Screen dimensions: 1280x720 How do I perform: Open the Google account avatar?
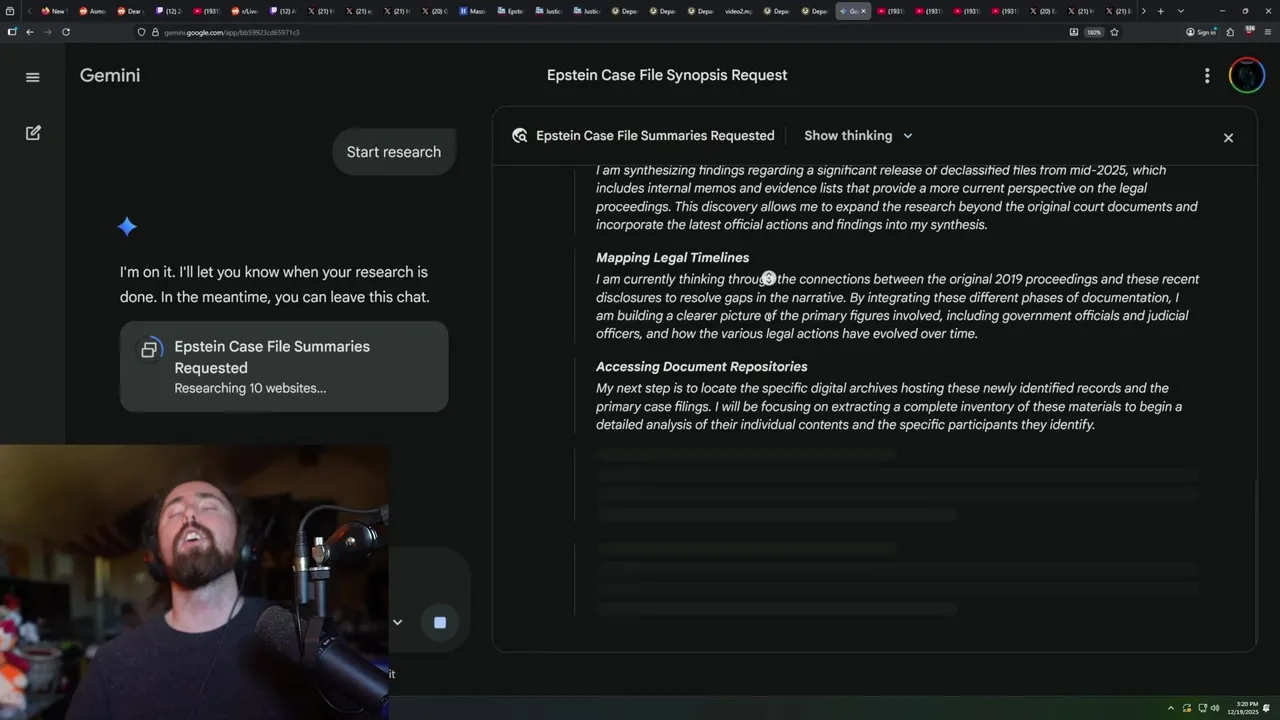click(1246, 76)
